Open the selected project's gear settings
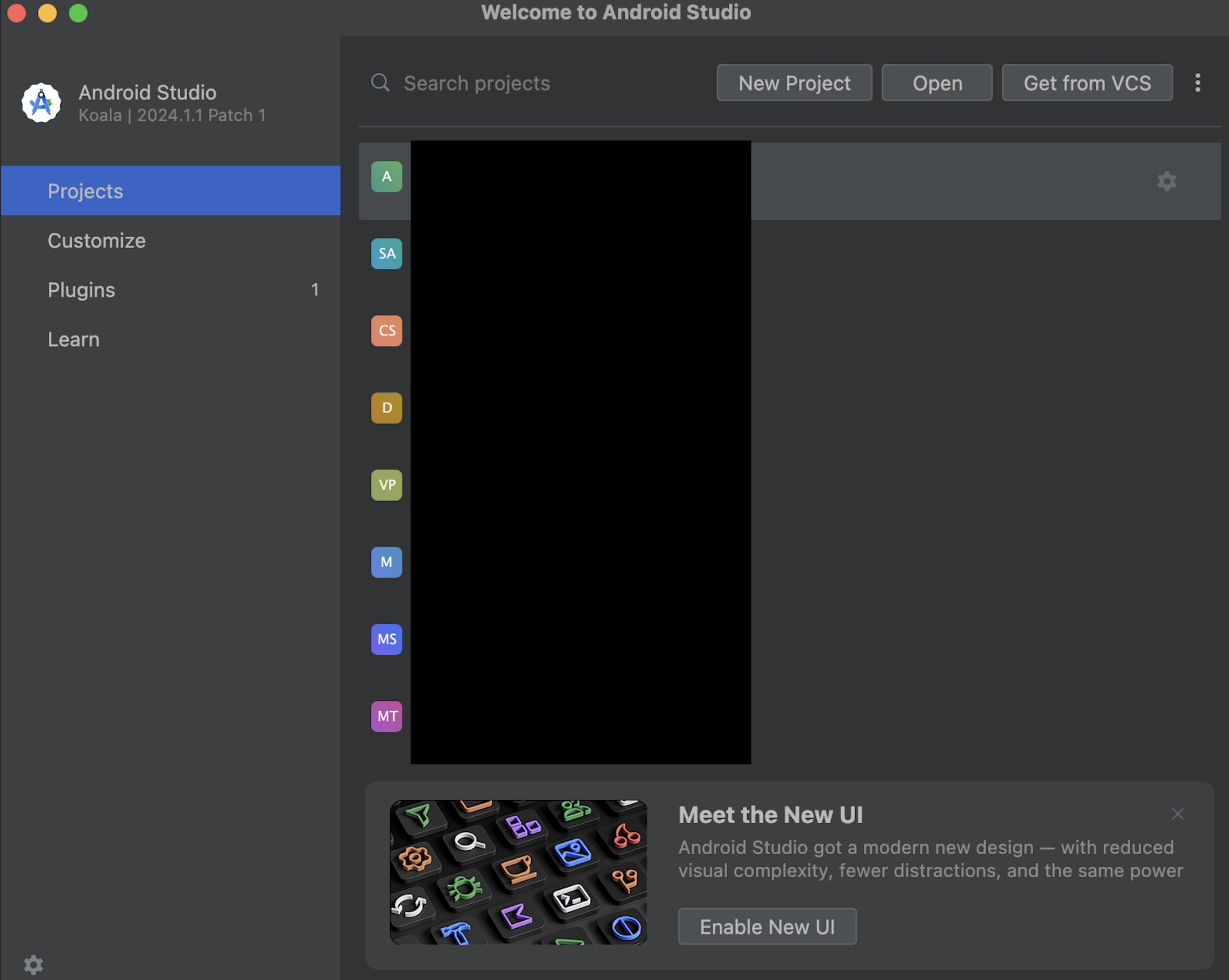1229x980 pixels. pos(1166,182)
